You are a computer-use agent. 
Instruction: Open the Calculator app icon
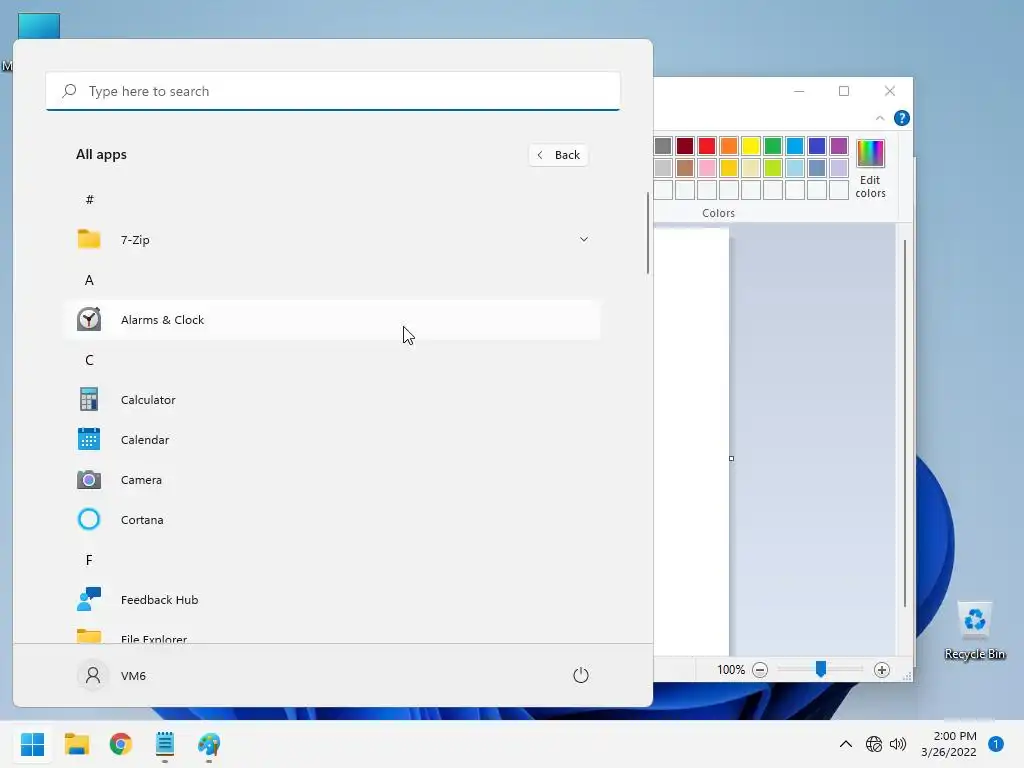[89, 399]
